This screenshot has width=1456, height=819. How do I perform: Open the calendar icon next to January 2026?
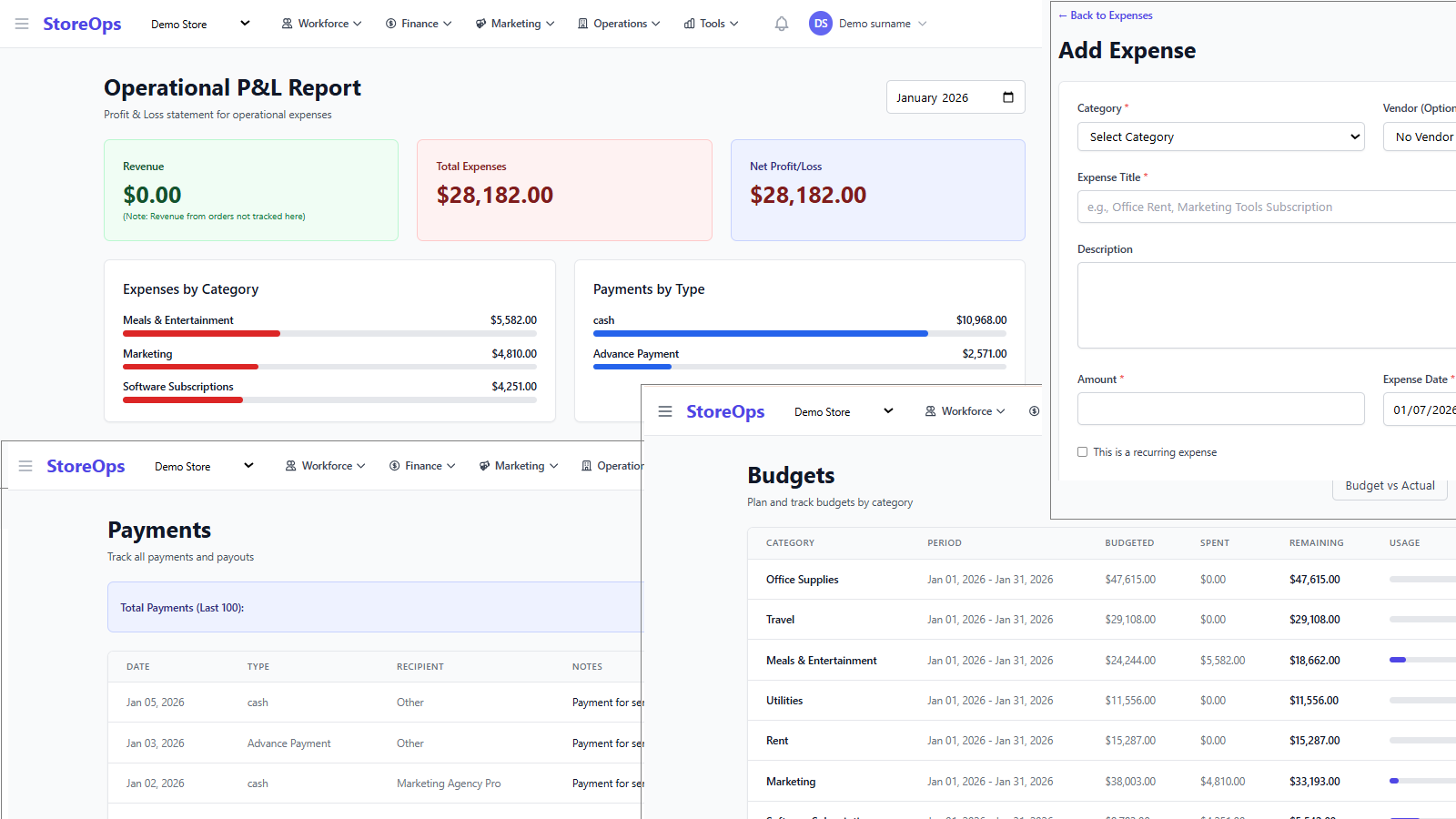point(1009,96)
